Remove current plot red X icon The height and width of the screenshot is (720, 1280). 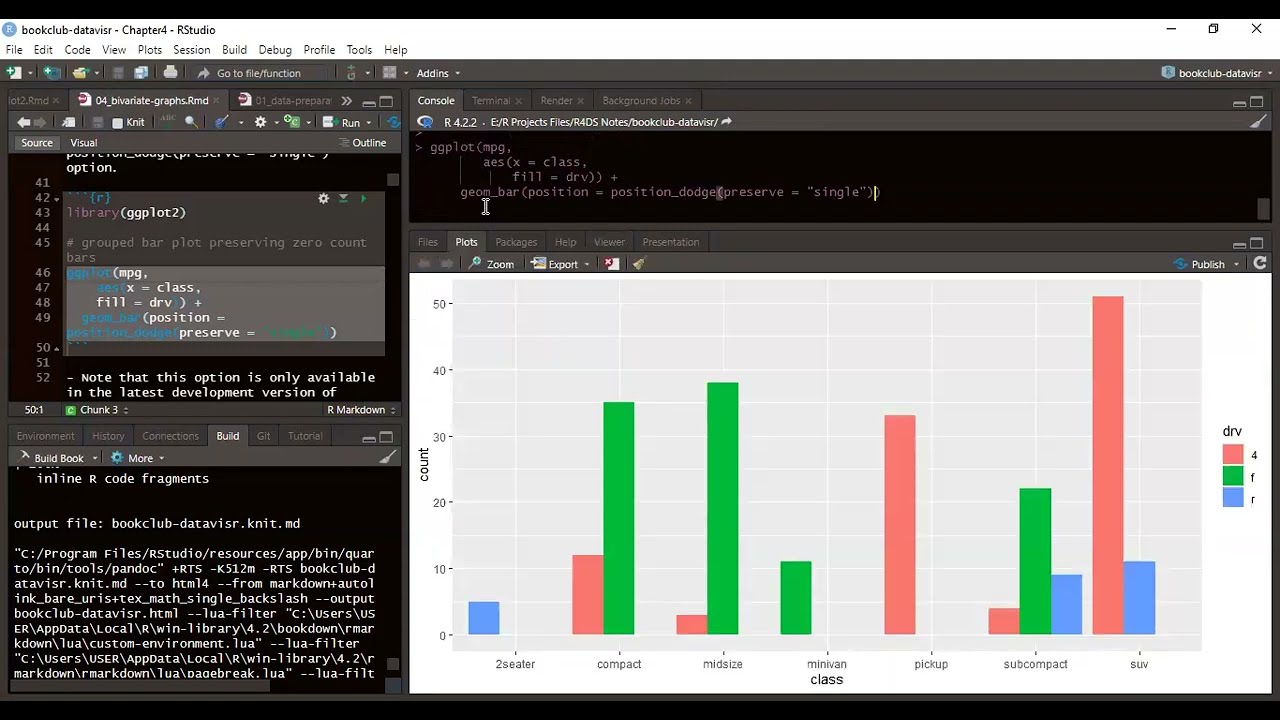point(612,264)
